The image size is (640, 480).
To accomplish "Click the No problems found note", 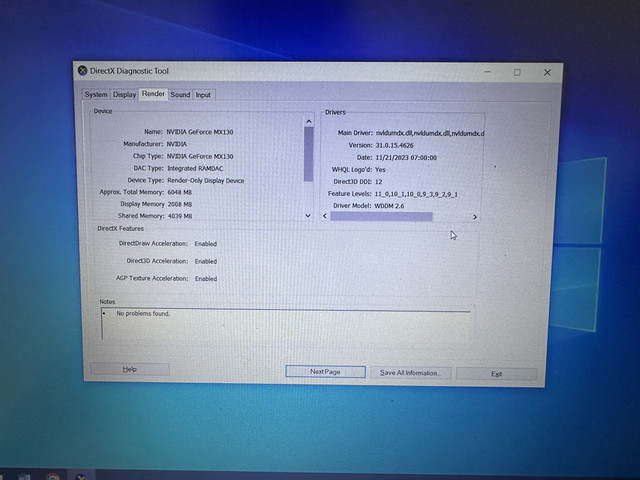I will 143,313.
